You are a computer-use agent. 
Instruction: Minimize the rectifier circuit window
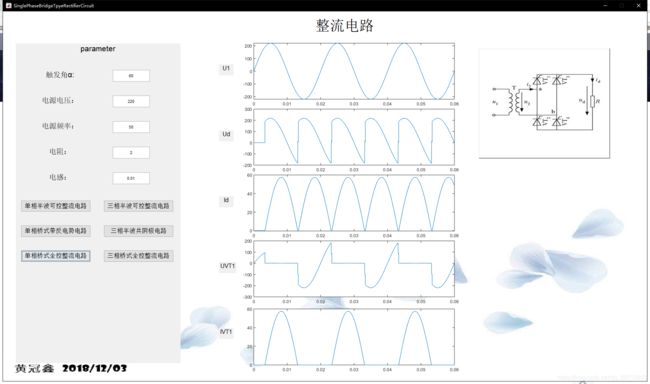coord(606,5)
